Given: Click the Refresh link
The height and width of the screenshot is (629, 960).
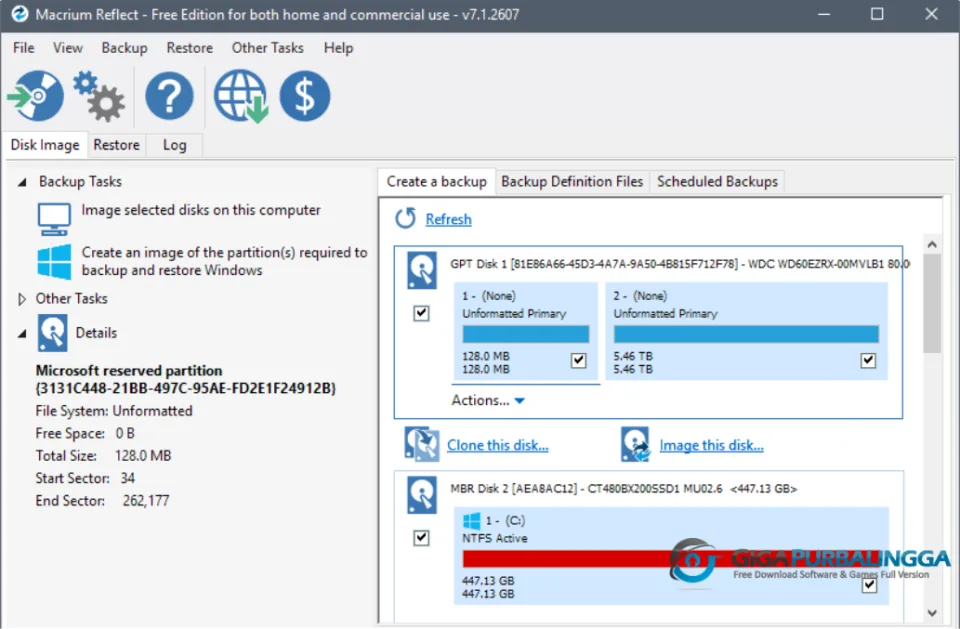Looking at the screenshot, I should click(448, 219).
